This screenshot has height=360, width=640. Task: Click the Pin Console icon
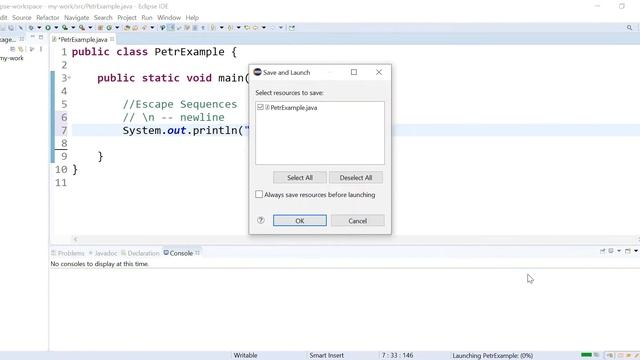point(602,251)
